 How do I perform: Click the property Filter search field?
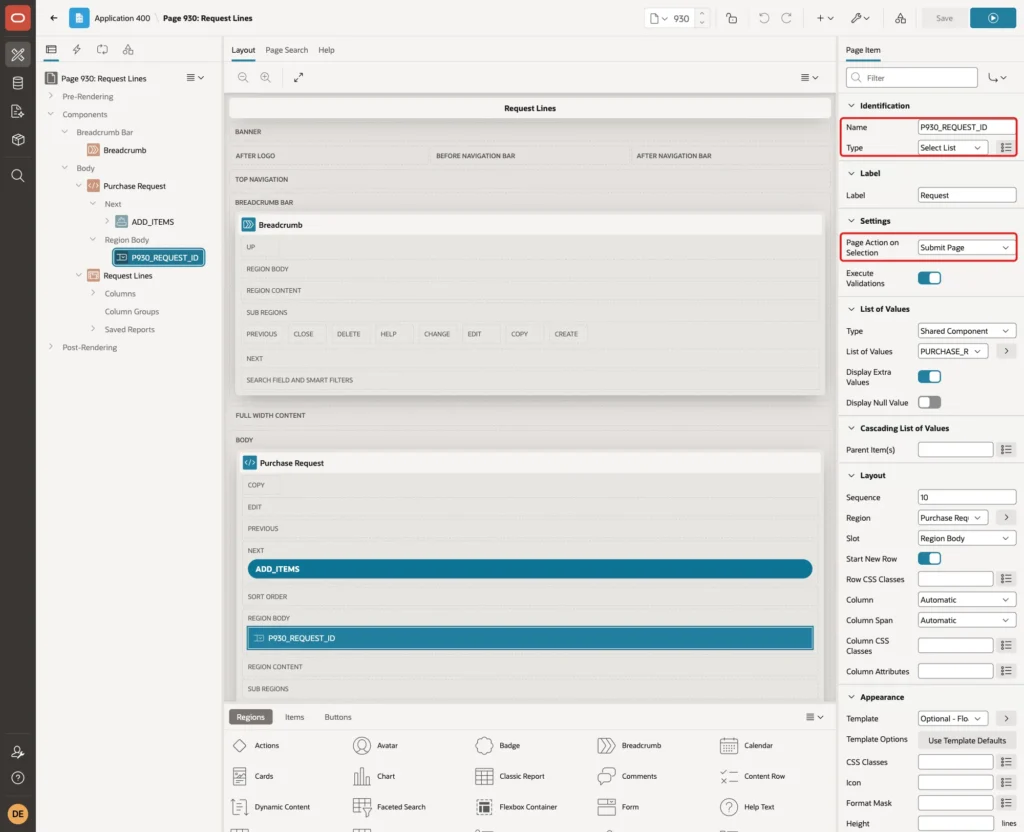click(912, 78)
